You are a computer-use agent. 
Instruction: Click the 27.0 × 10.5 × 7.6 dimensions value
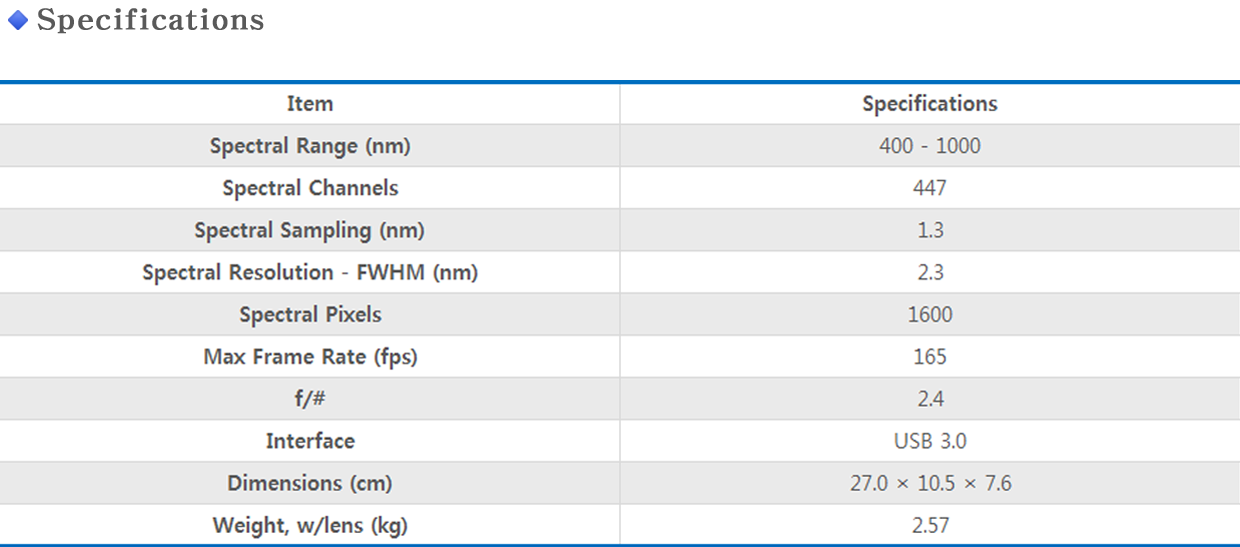(930, 483)
